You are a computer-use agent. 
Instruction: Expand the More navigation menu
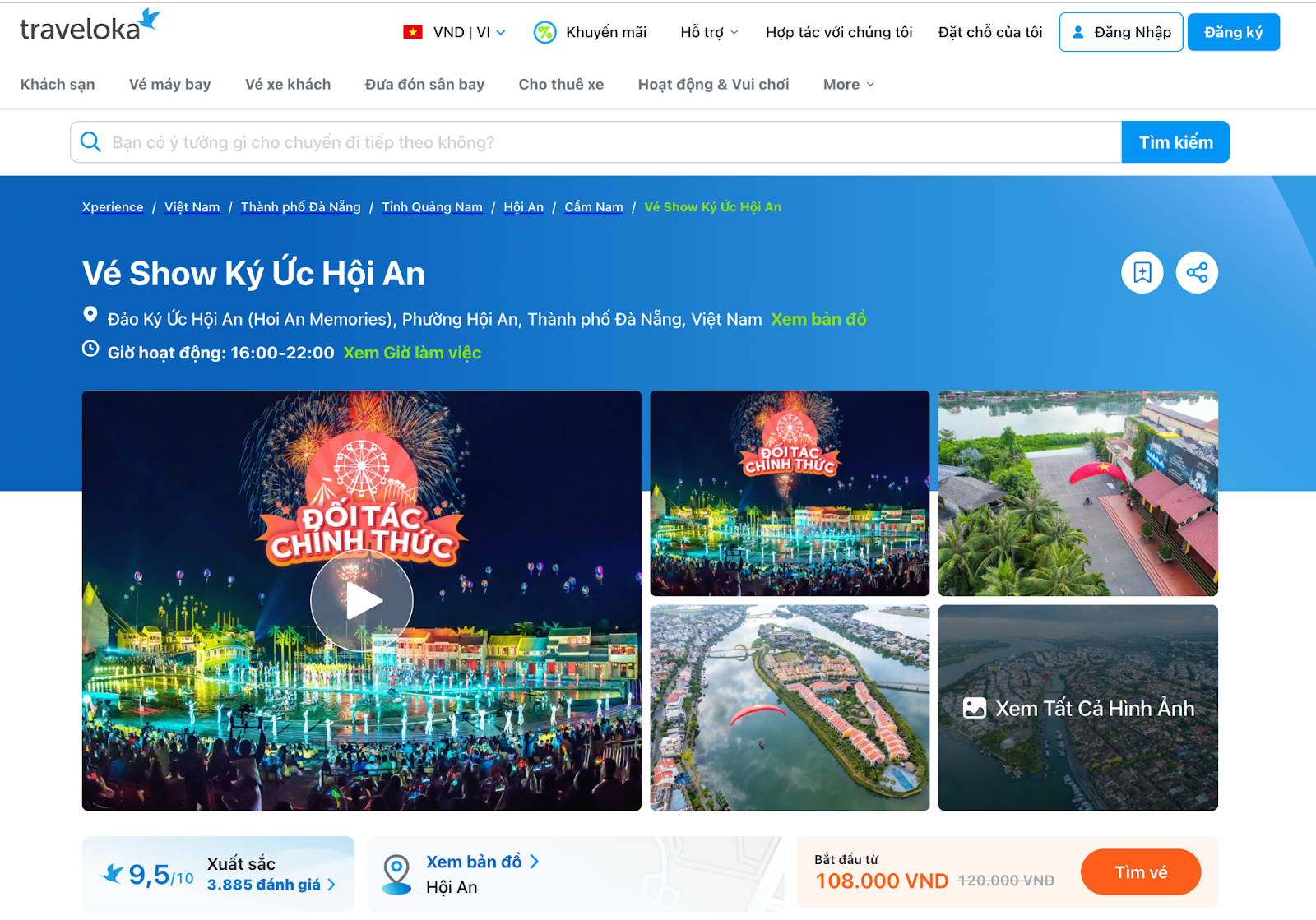point(848,84)
